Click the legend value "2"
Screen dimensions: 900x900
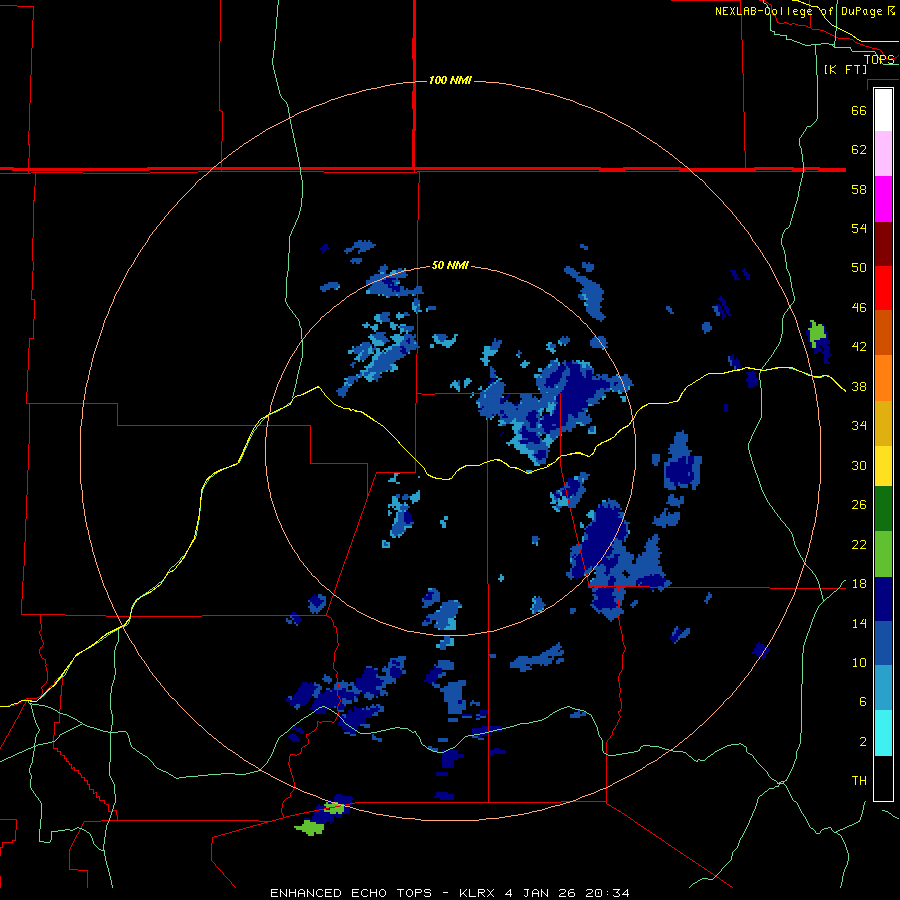point(862,742)
